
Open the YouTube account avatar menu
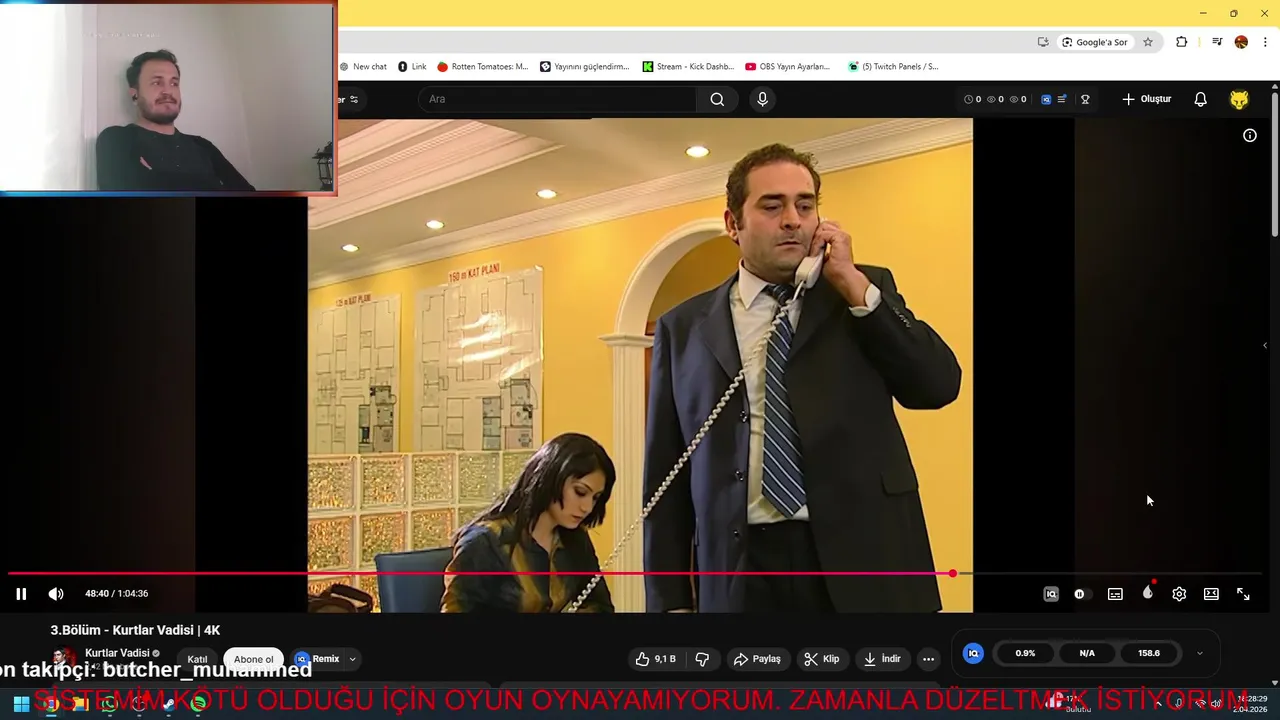point(1239,99)
